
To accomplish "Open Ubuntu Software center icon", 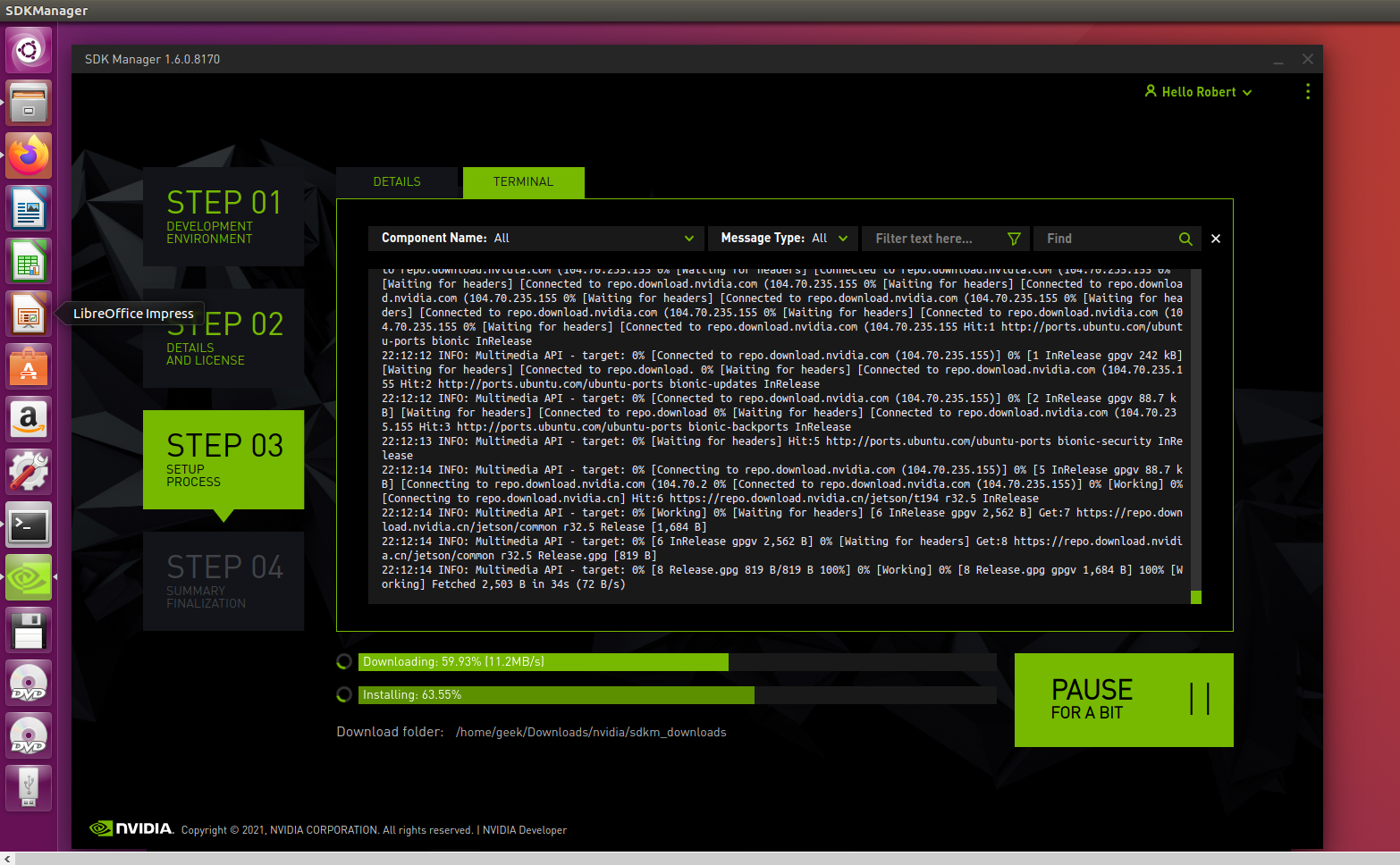I will 29,366.
